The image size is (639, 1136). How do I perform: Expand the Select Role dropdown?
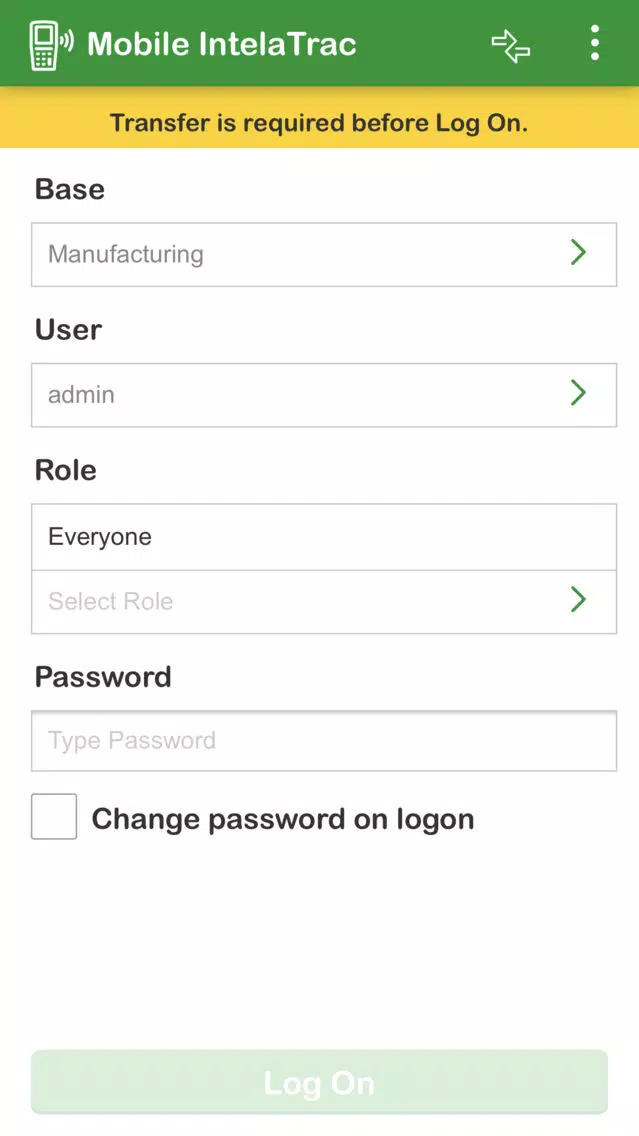[324, 601]
